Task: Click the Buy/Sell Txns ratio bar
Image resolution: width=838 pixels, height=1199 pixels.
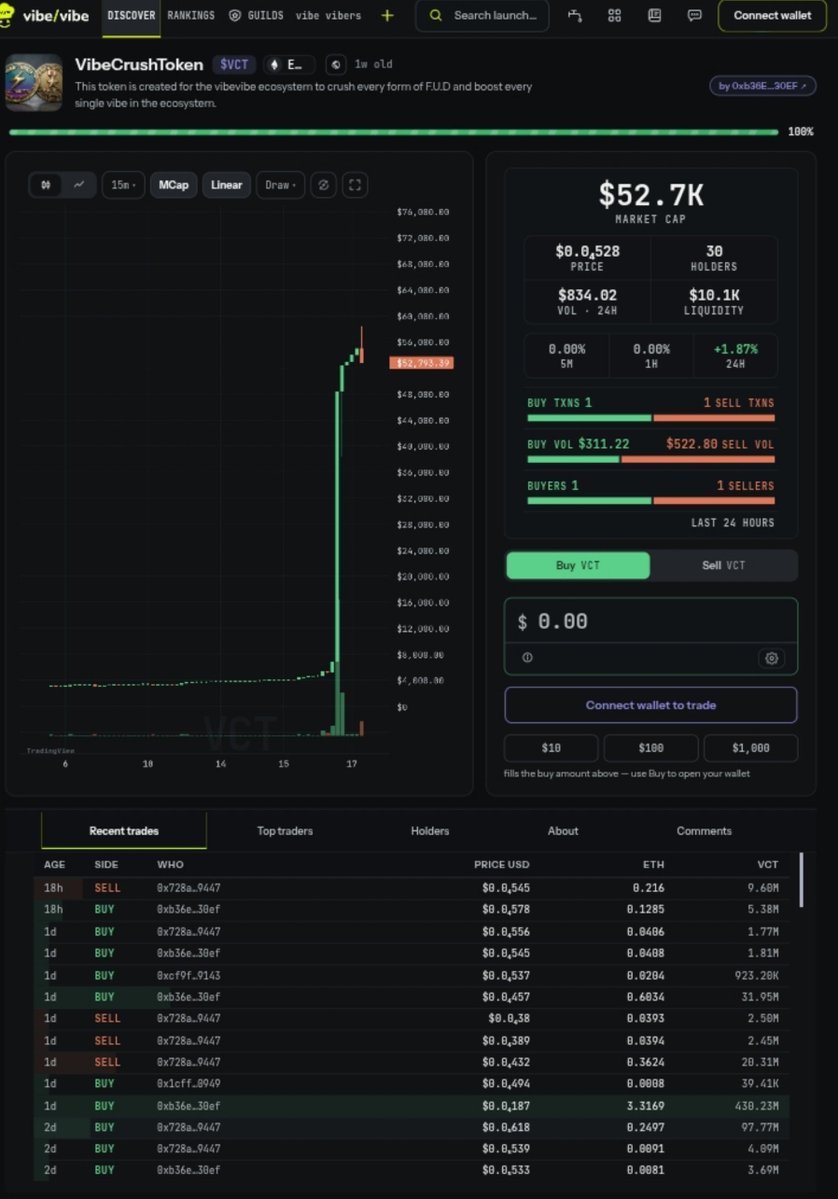Action: coord(651,418)
